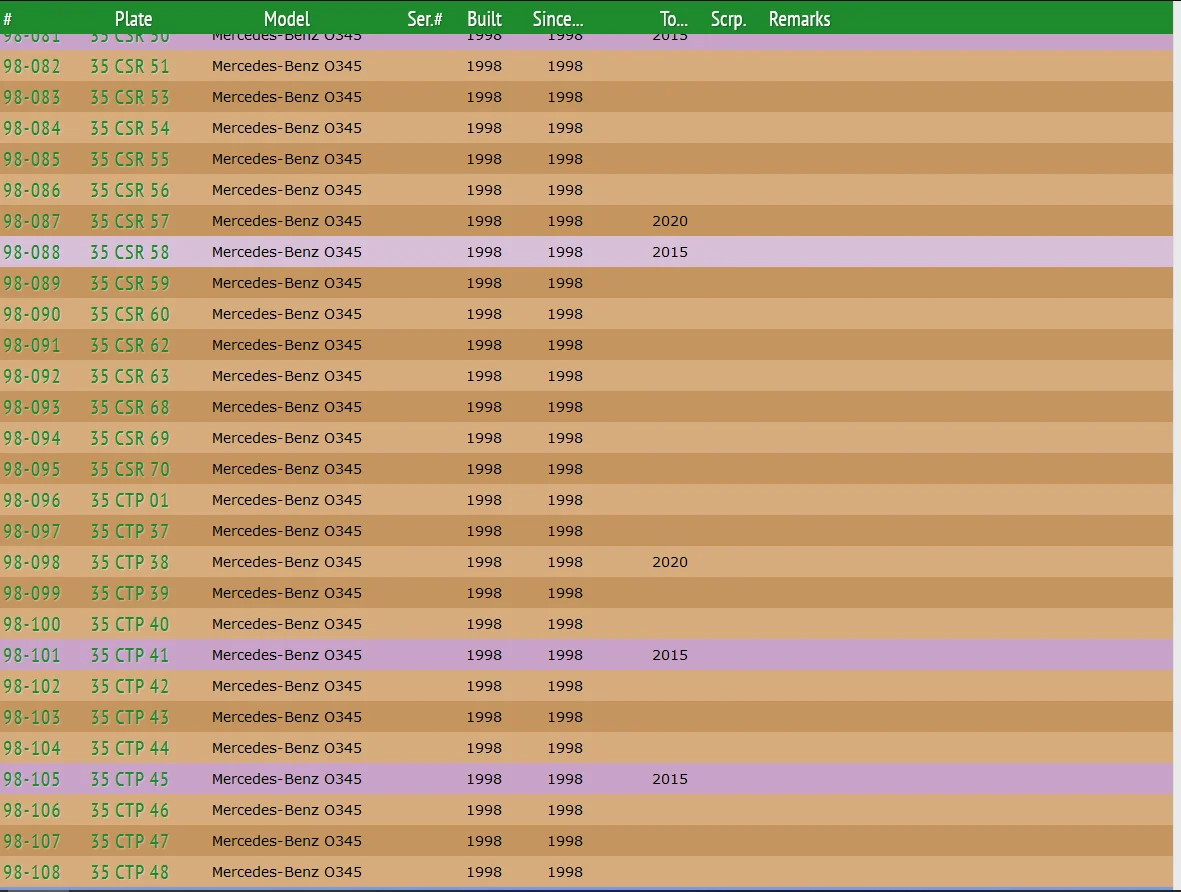Open fleet number 98-095 entry
Image resolution: width=1181 pixels, height=892 pixels.
[32, 470]
